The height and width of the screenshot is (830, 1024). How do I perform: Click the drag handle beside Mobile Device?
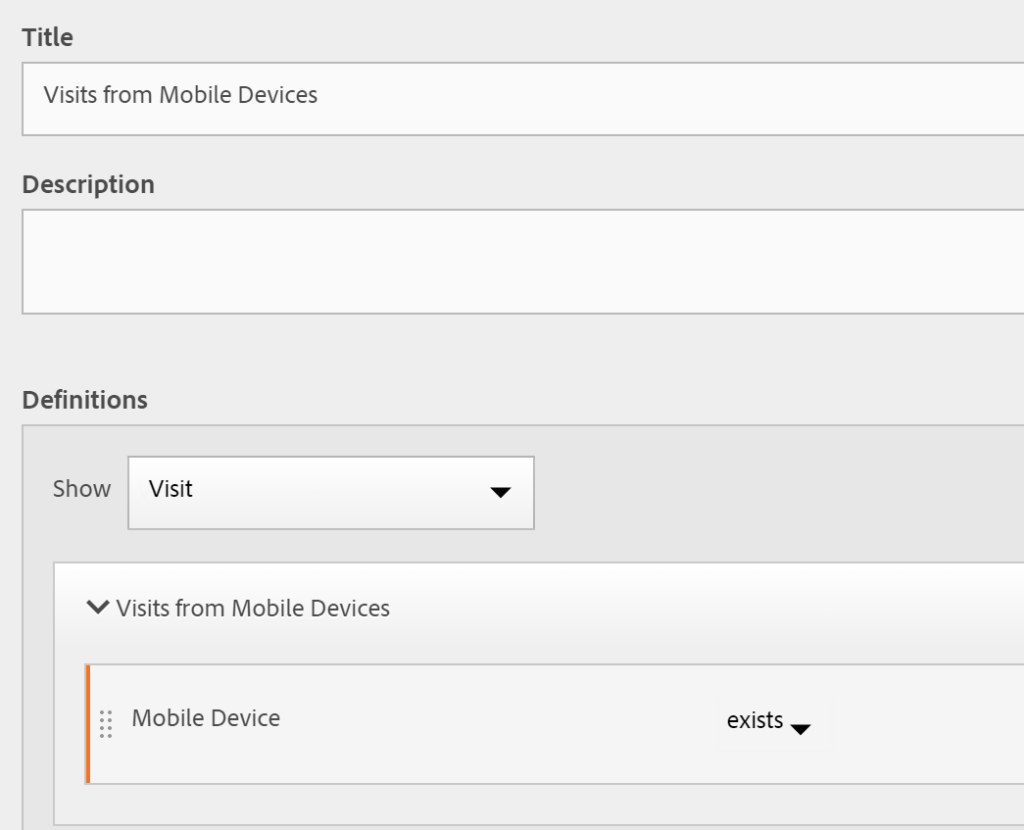point(106,723)
